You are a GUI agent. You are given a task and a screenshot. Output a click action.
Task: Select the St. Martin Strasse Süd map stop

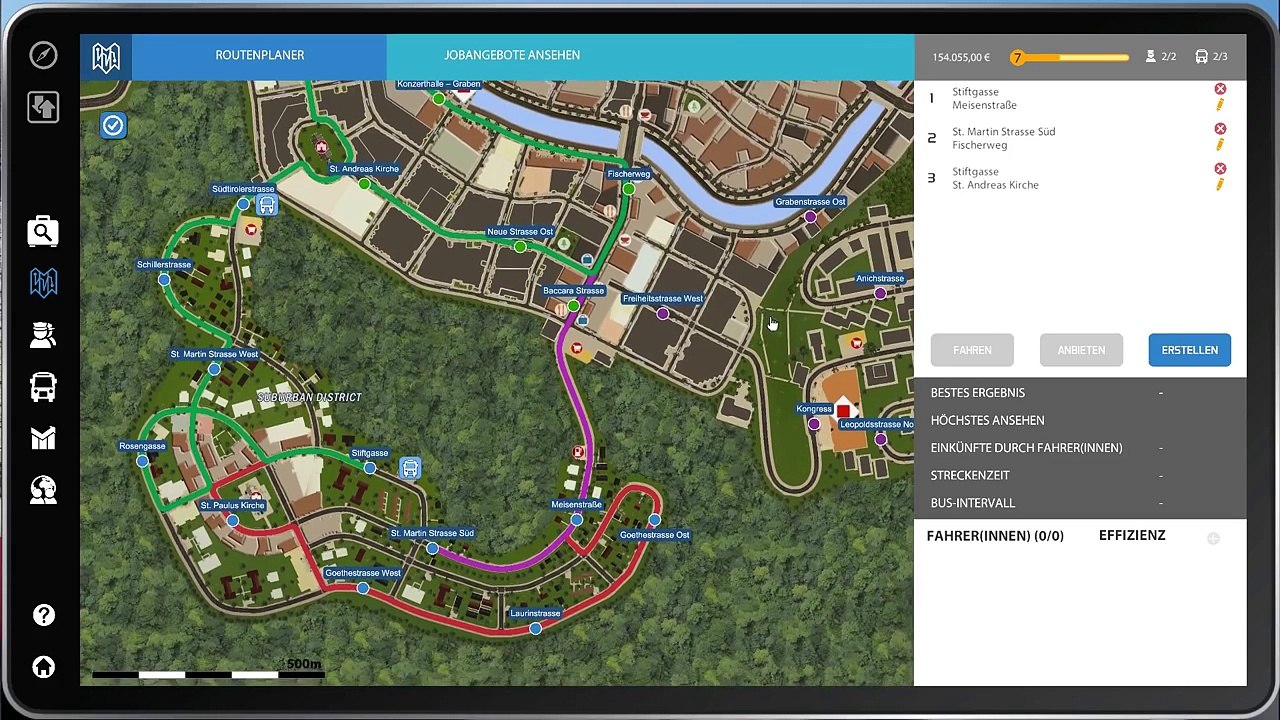click(x=432, y=548)
